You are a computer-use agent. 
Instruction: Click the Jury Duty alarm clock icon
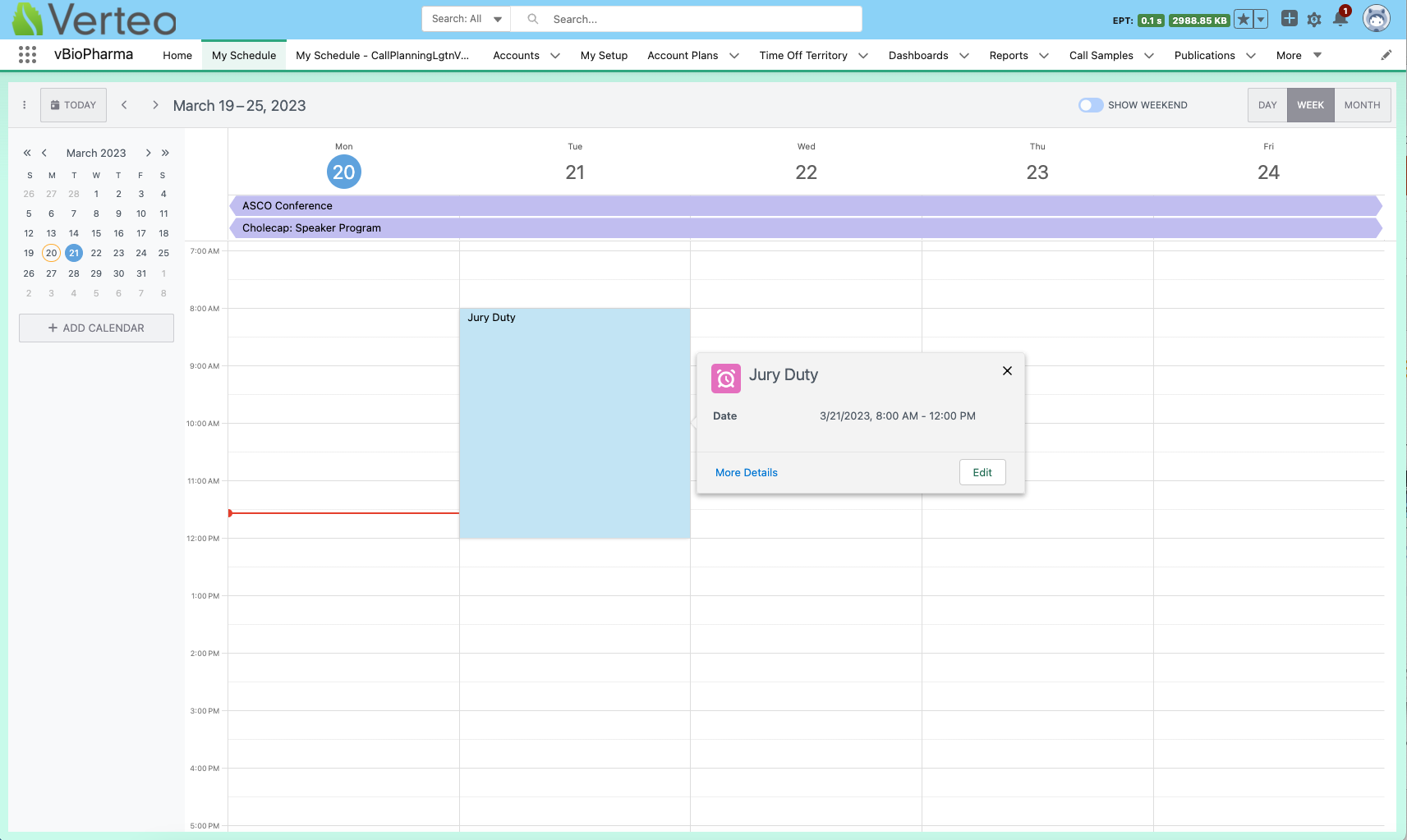coord(725,379)
